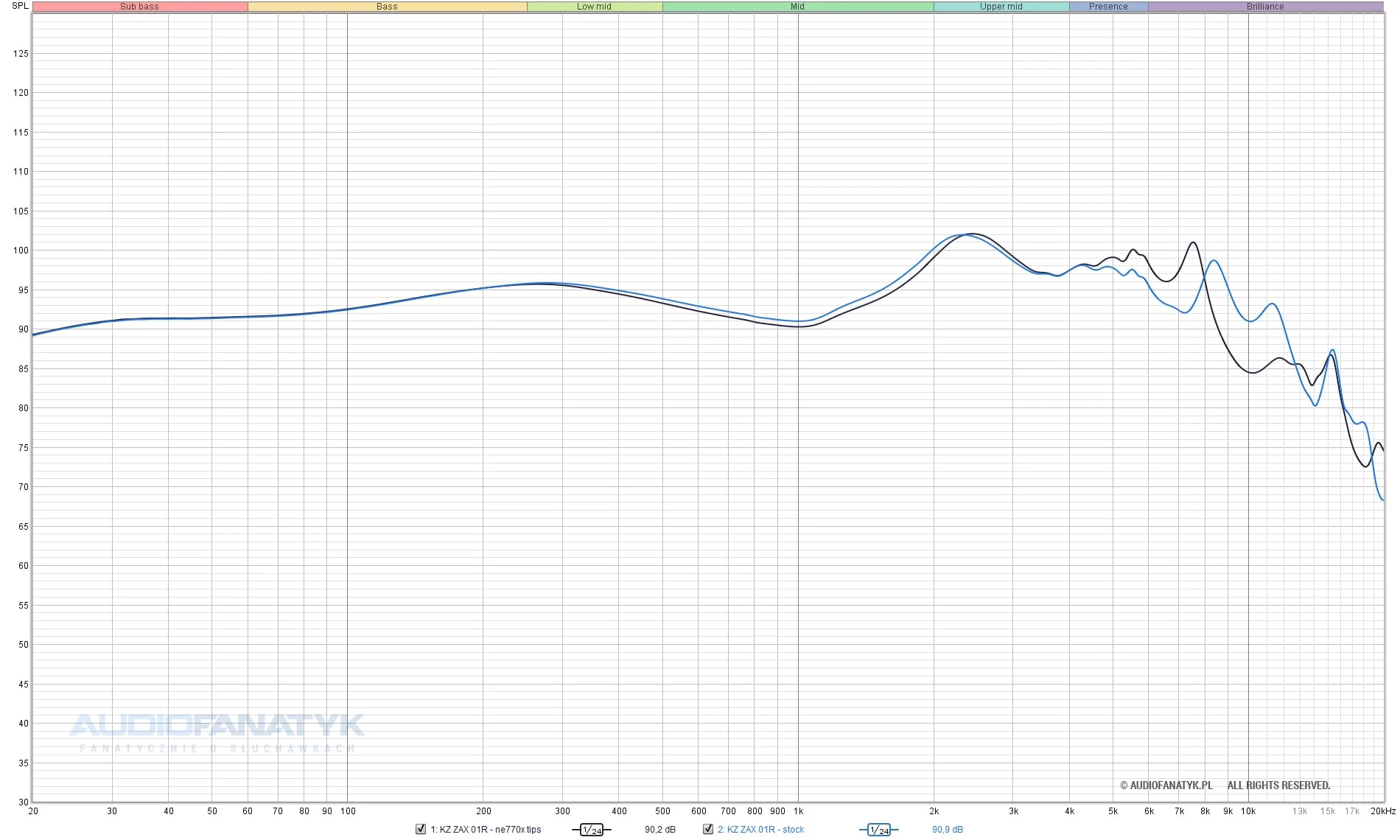Click the 100 frequency axis label
The height and width of the screenshot is (840, 1400).
click(x=348, y=811)
